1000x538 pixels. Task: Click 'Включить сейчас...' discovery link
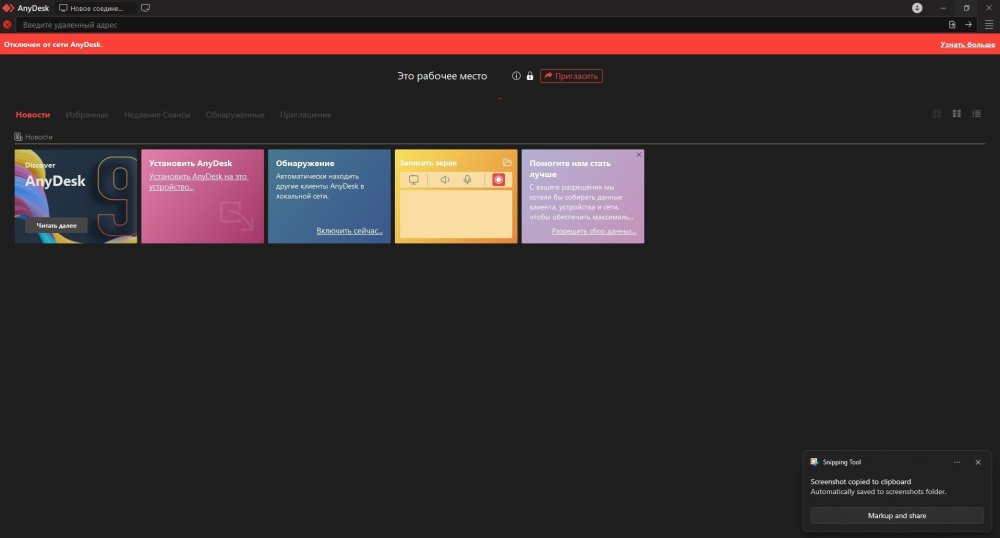tap(349, 231)
